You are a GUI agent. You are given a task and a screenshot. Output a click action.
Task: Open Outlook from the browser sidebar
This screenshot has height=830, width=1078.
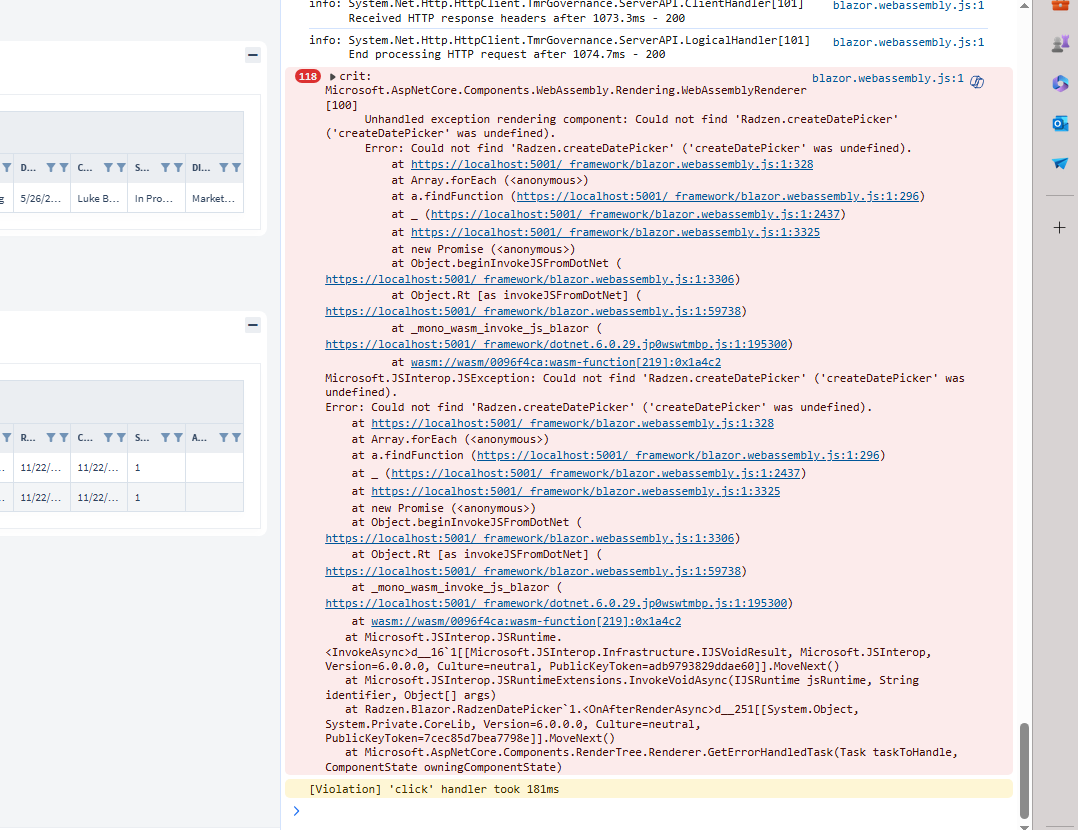(1059, 124)
